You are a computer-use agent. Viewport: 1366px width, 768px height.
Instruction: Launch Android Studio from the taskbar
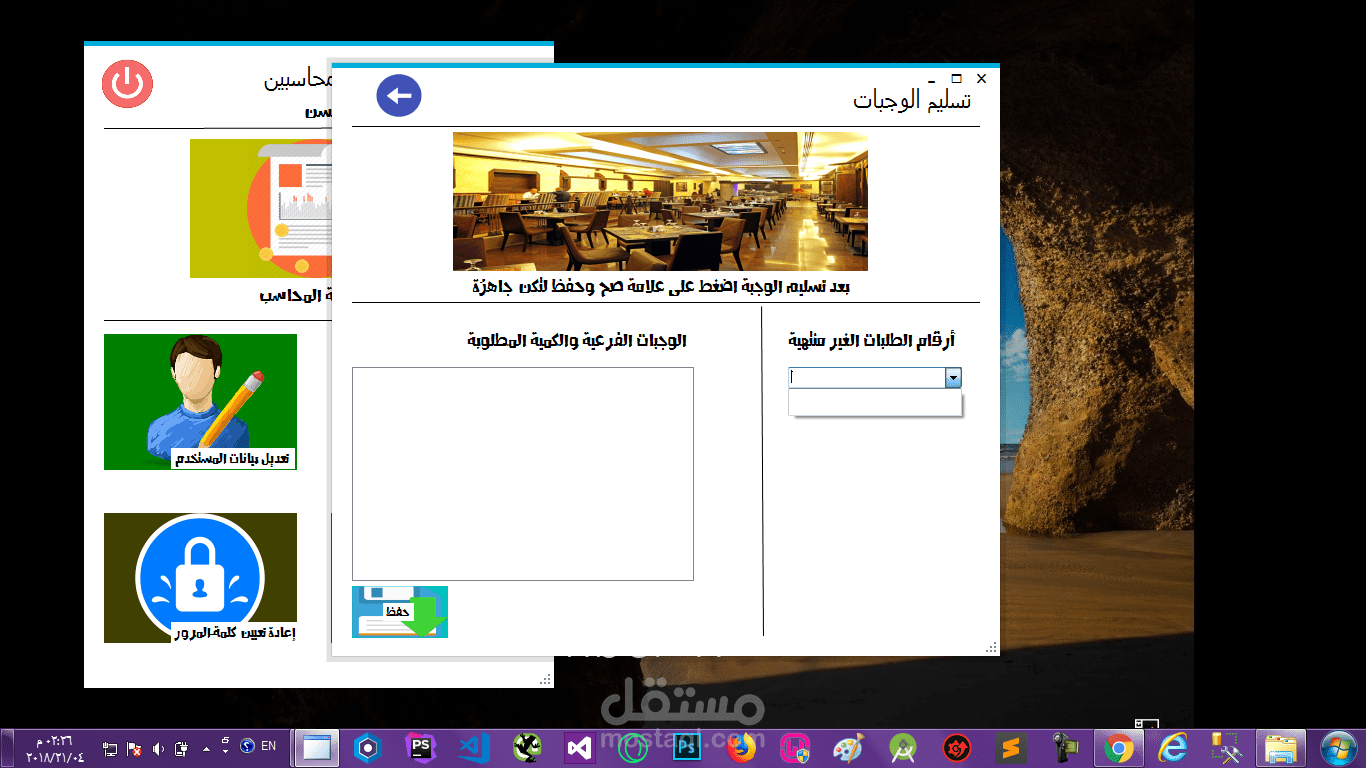tap(903, 747)
